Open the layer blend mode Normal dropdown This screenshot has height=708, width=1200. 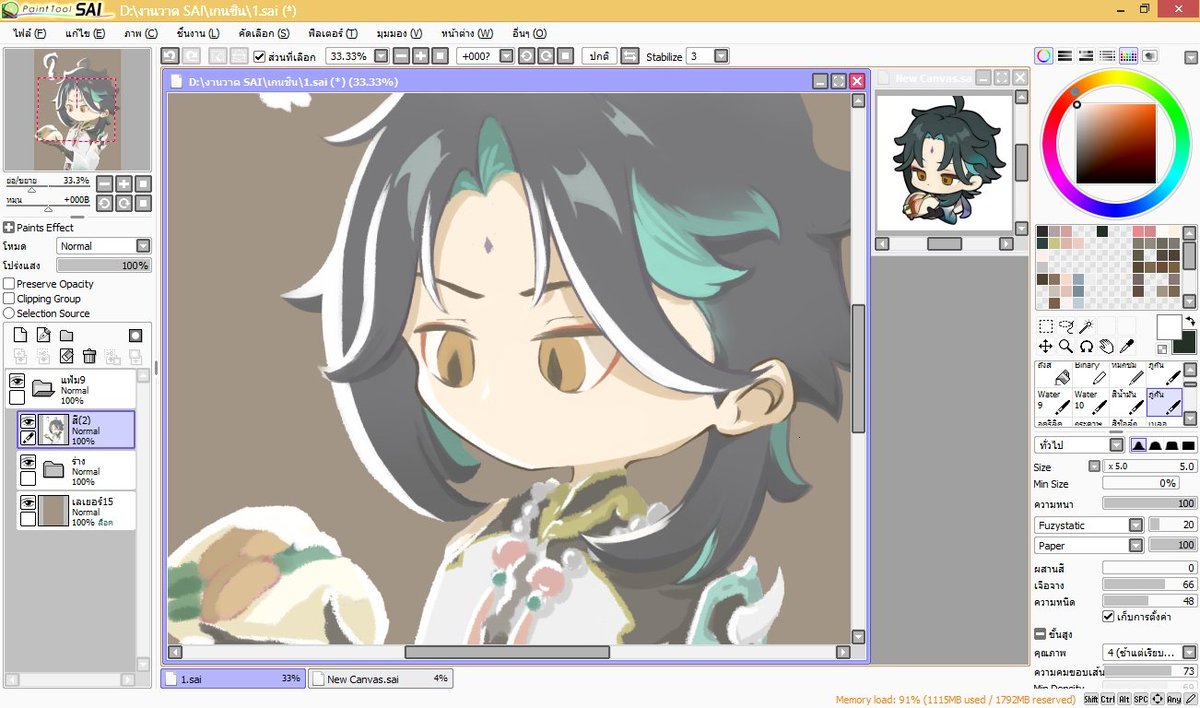click(143, 245)
